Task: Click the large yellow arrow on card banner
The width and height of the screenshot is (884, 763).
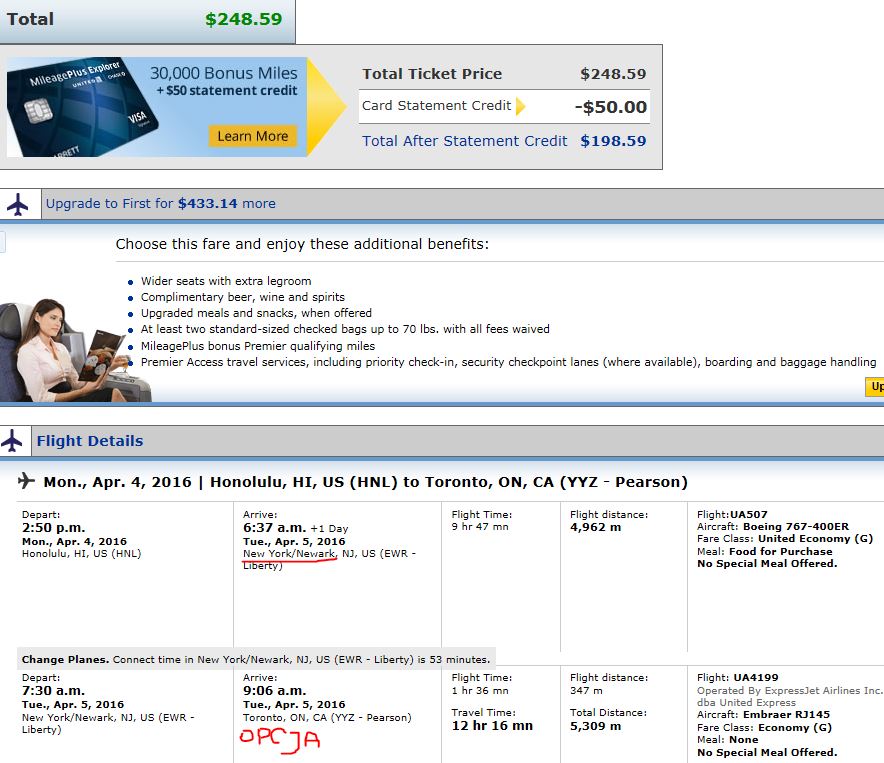Action: point(326,107)
